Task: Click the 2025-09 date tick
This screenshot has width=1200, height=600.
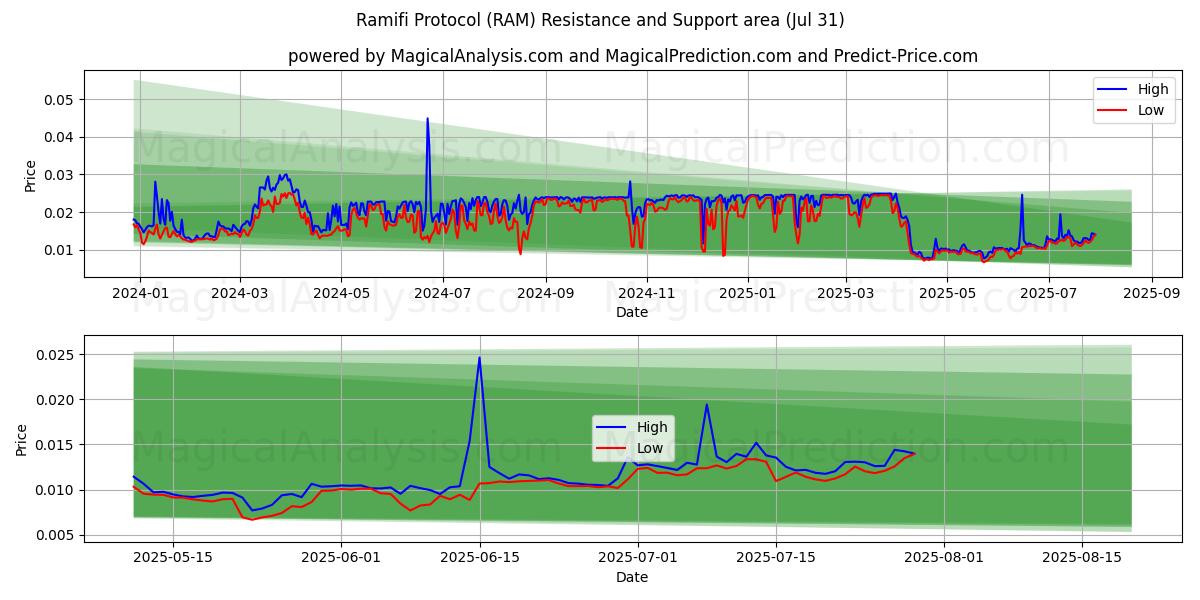Action: (x=1152, y=293)
